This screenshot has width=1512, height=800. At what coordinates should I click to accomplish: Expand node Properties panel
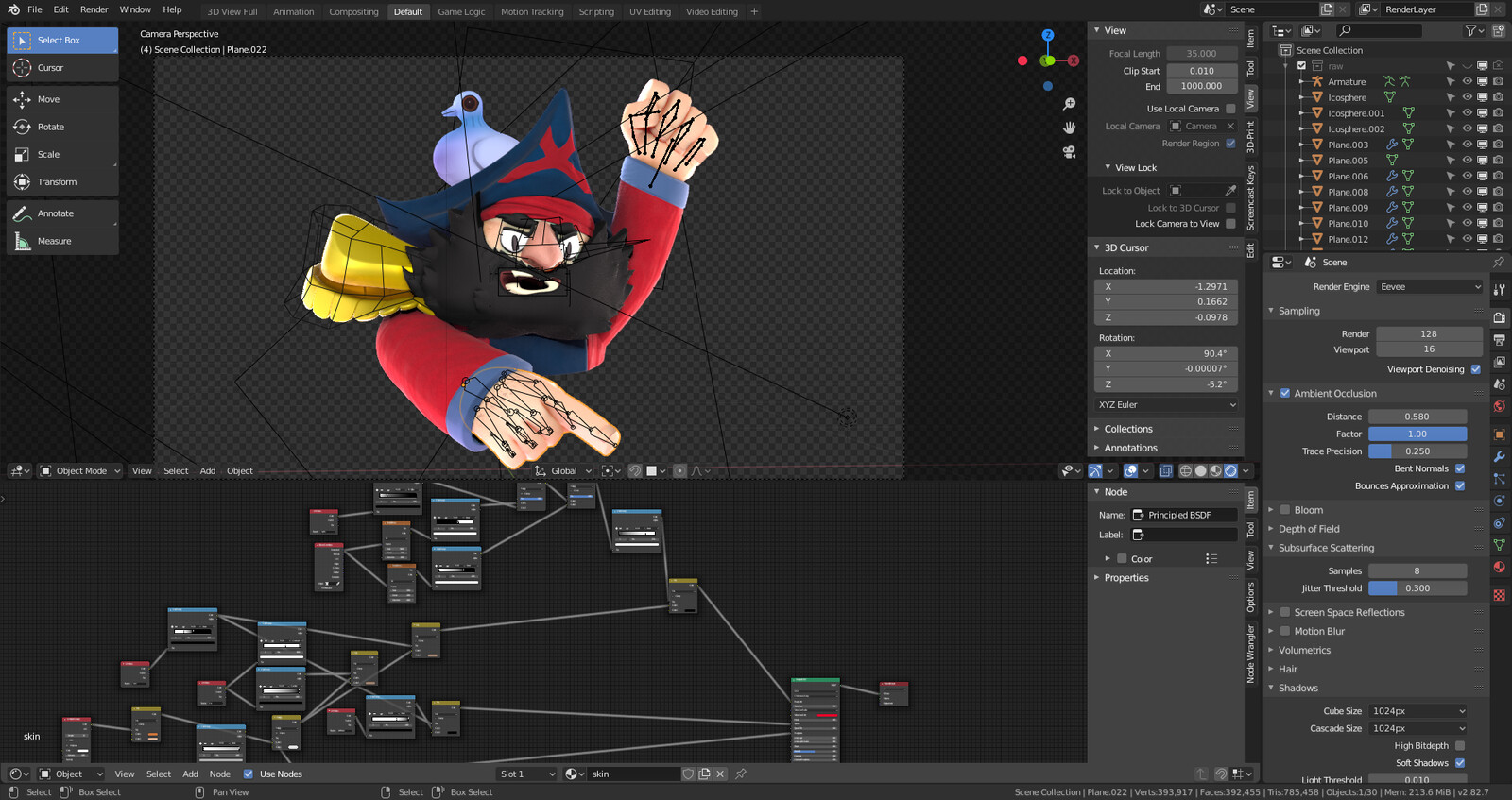[x=1126, y=578]
